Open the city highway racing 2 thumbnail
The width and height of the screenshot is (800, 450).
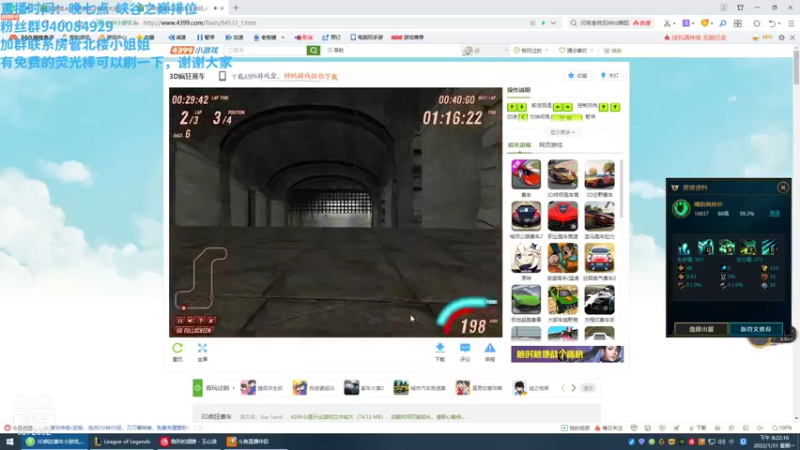[x=526, y=217]
